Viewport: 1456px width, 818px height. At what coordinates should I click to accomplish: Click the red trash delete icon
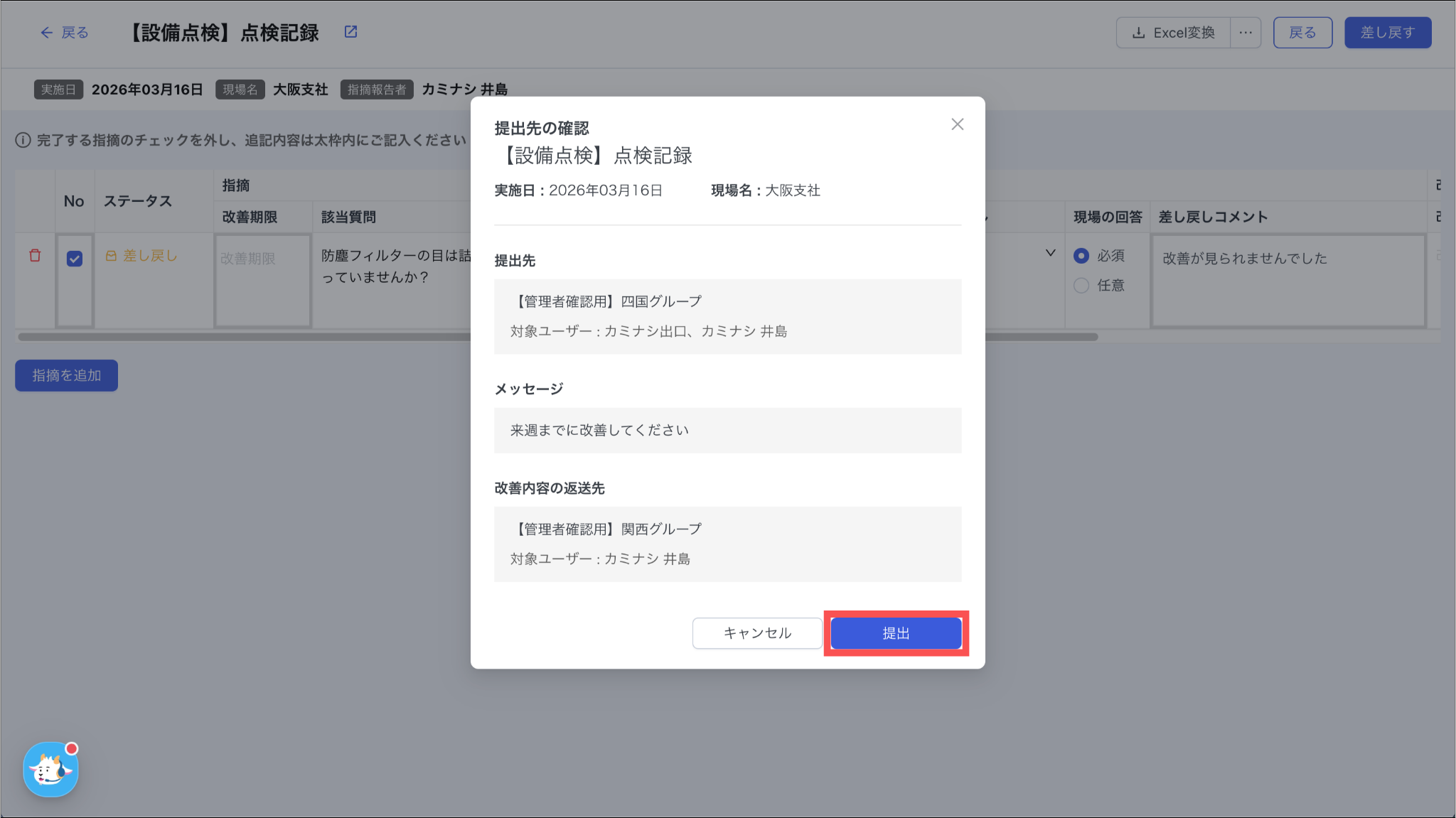pyautogui.click(x=35, y=256)
